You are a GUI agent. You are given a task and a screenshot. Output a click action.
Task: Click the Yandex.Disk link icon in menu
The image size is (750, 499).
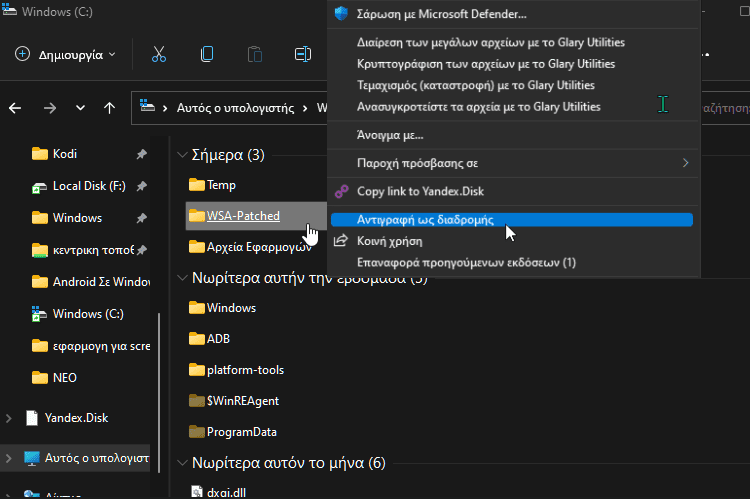342,191
